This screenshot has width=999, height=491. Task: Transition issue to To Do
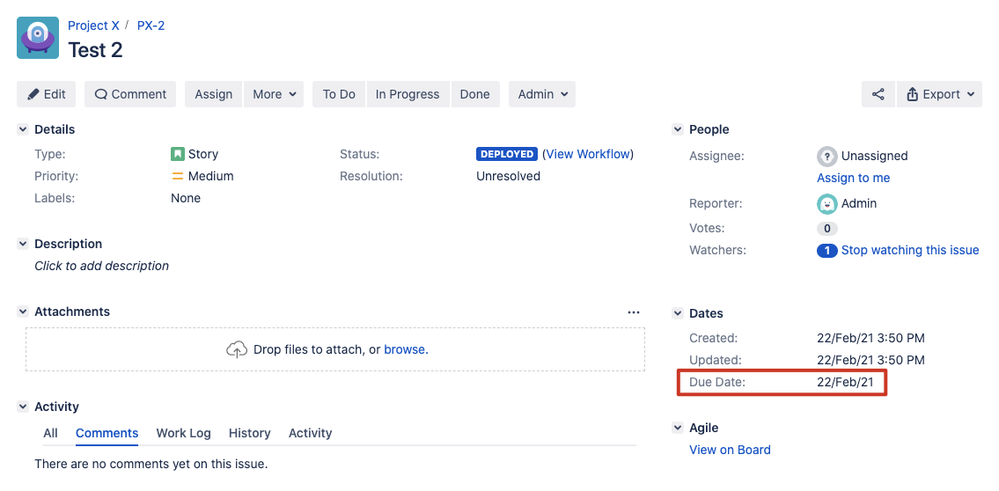[339, 94]
